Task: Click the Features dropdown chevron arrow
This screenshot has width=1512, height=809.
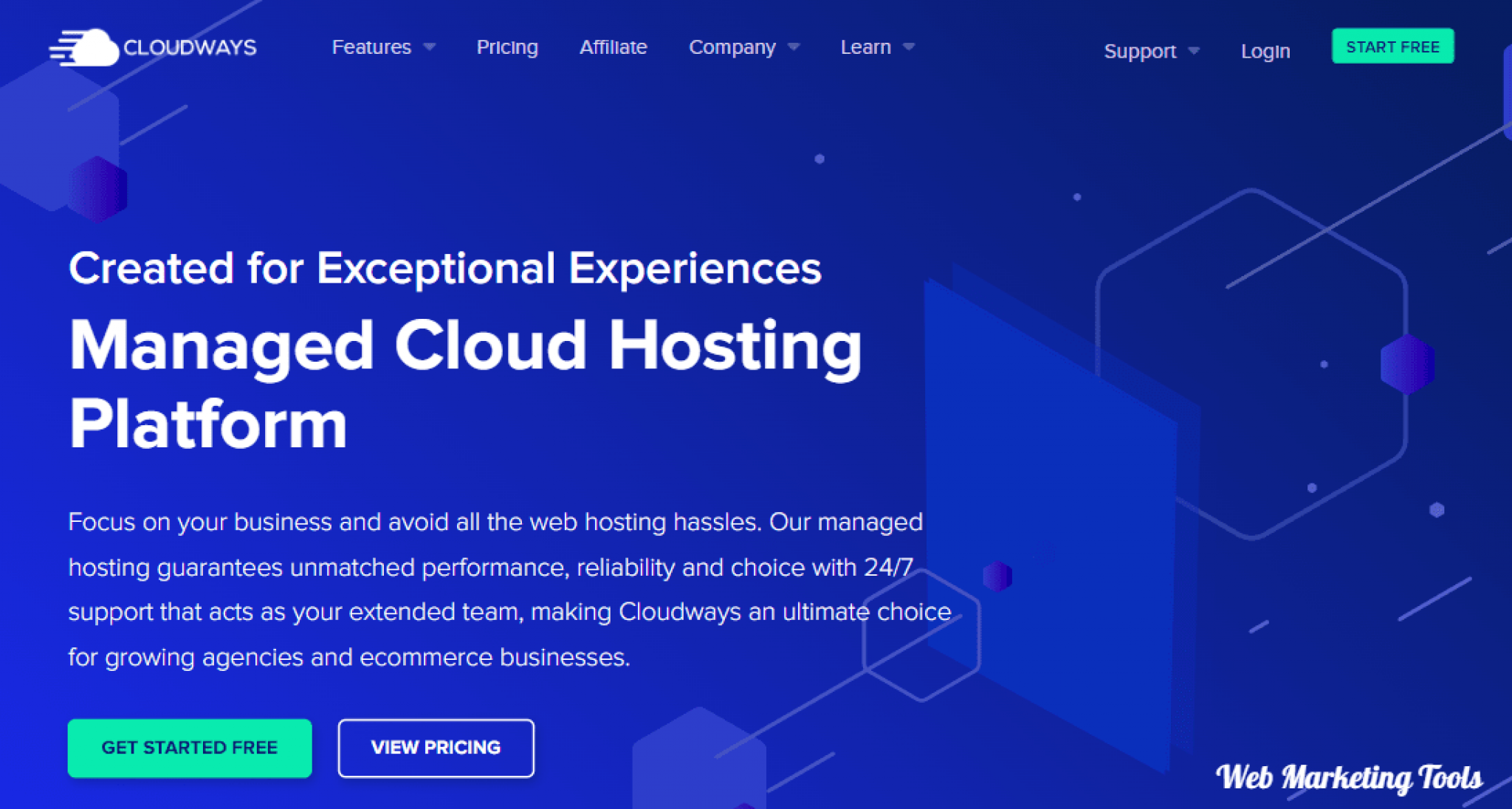Action: (x=430, y=47)
